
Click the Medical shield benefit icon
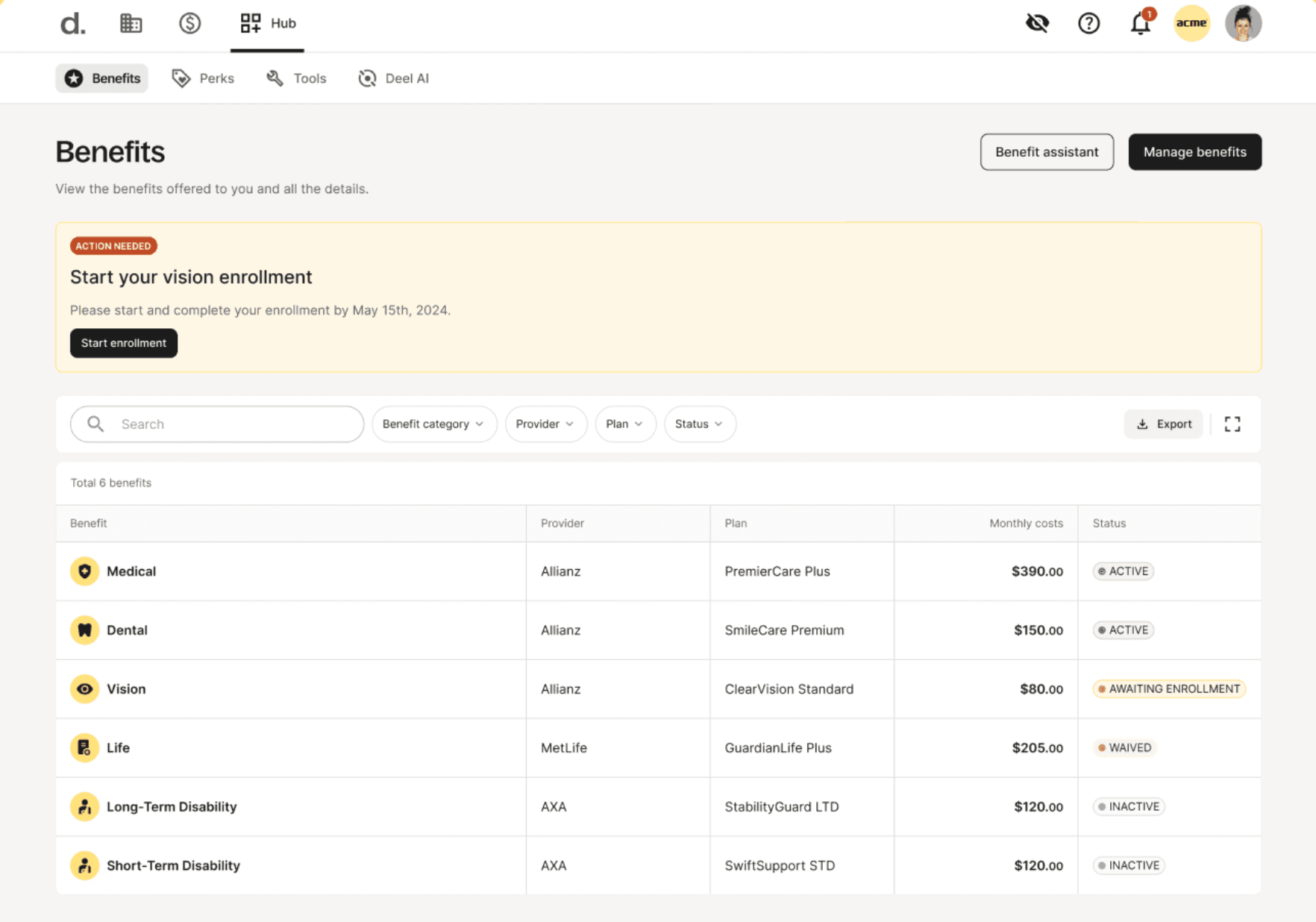[x=84, y=571]
